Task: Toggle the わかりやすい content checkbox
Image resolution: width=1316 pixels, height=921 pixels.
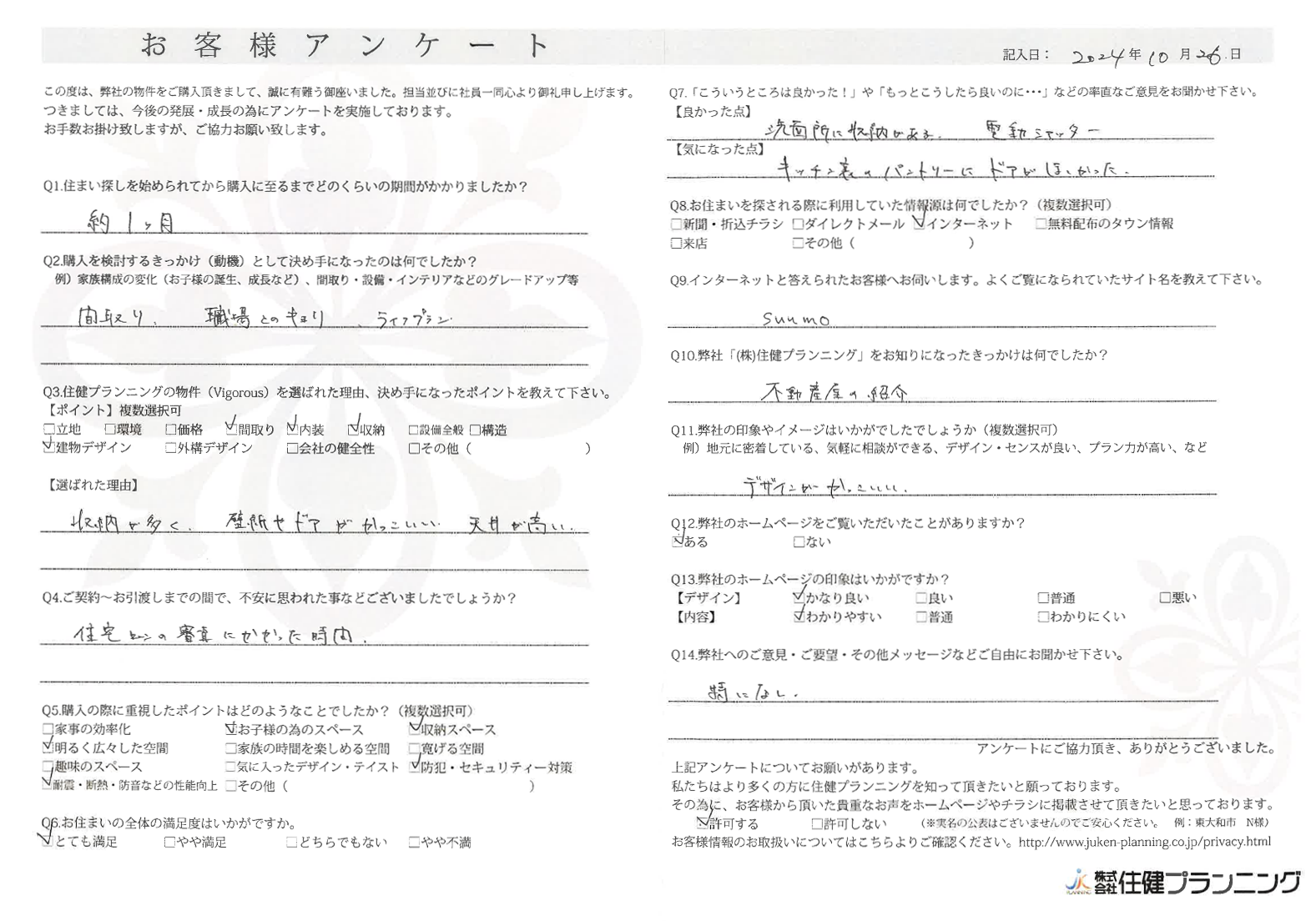Action: pyautogui.click(x=799, y=617)
